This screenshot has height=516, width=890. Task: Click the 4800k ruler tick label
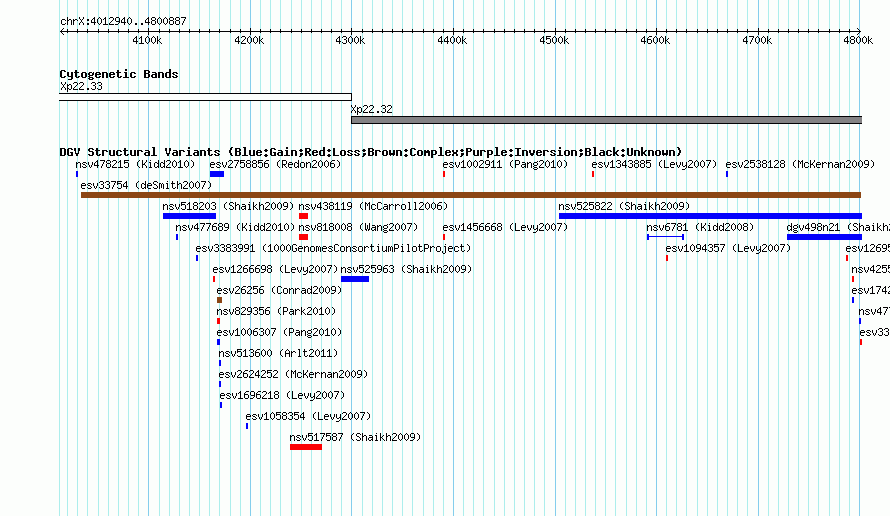tap(858, 40)
